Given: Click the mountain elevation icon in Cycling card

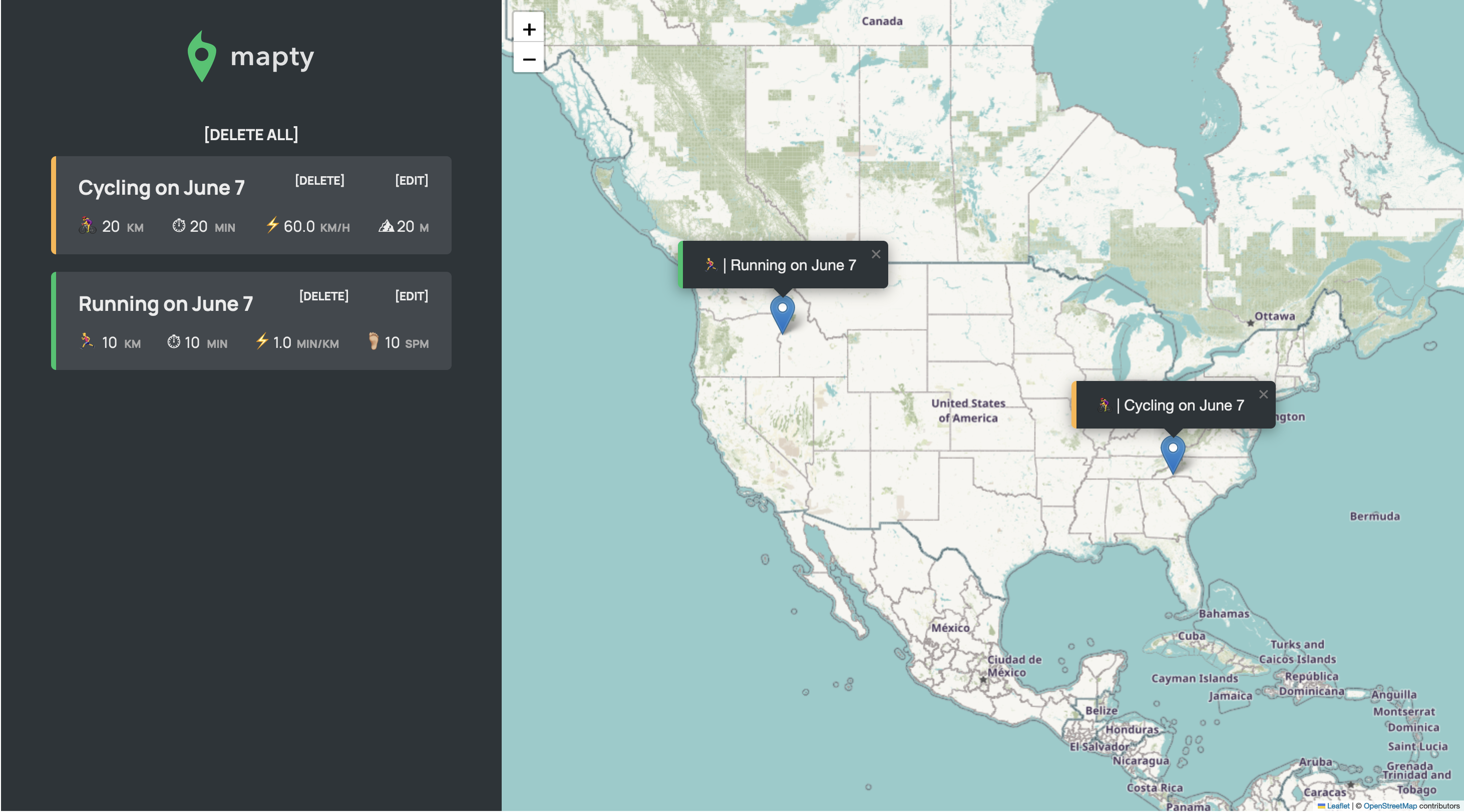Looking at the screenshot, I should [x=387, y=226].
